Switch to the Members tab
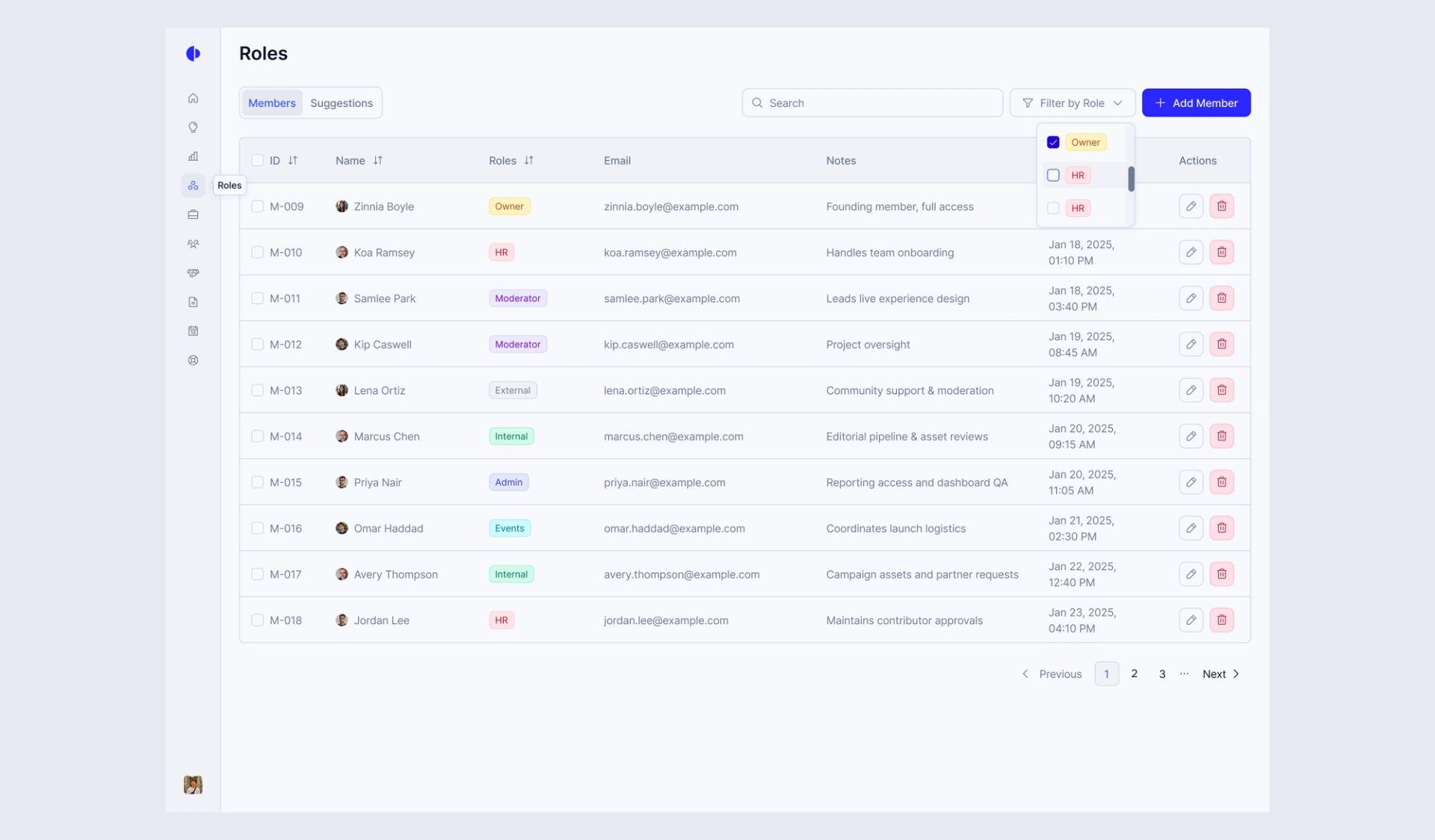Viewport: 1435px width, 840px height. 271,102
